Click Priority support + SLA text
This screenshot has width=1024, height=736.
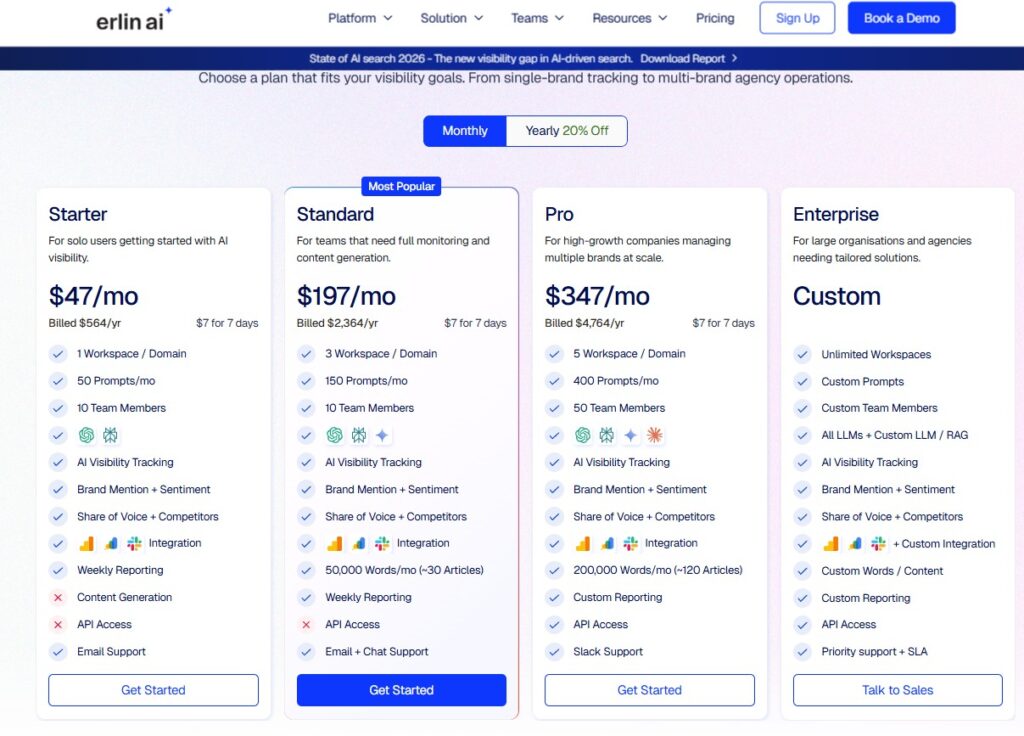tap(874, 652)
